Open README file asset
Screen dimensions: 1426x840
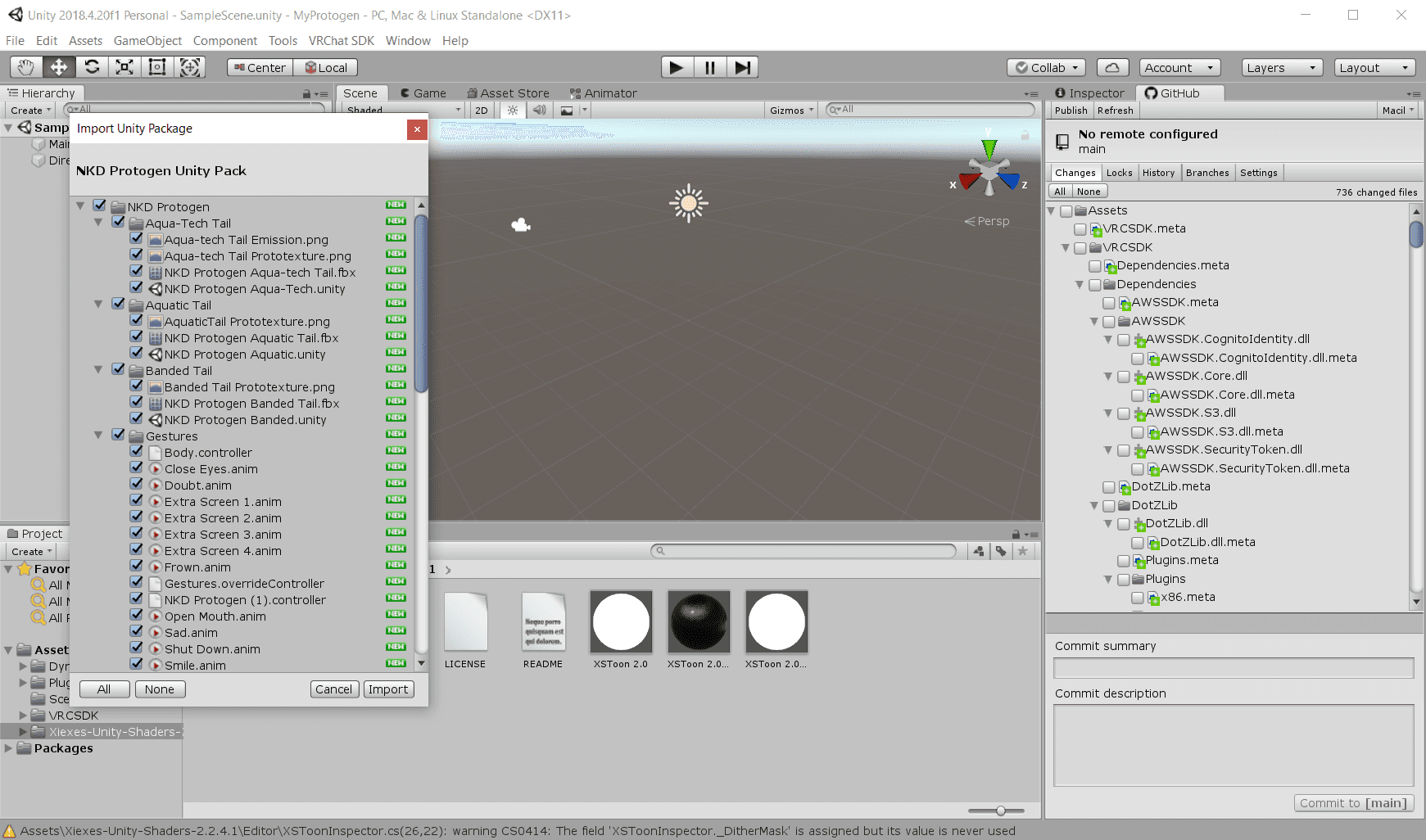click(543, 630)
